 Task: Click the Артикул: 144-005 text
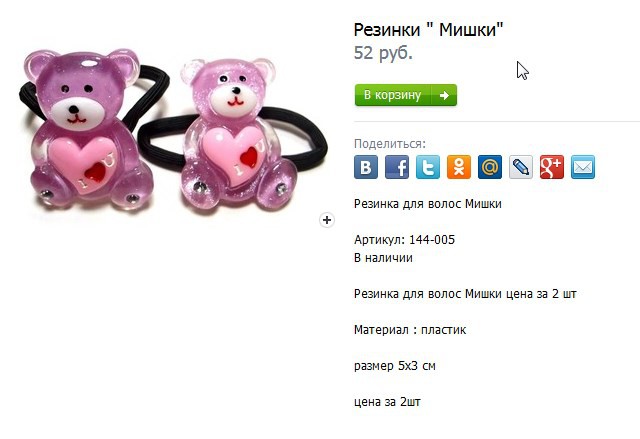click(404, 239)
